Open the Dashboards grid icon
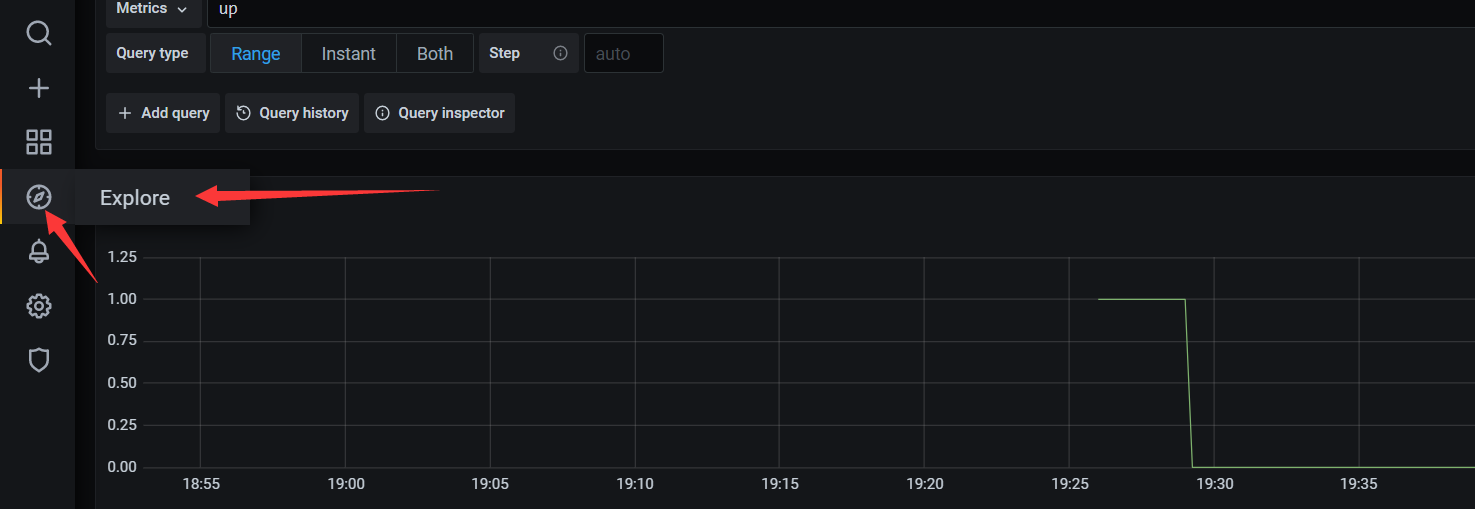This screenshot has height=509, width=1475. coord(38,142)
